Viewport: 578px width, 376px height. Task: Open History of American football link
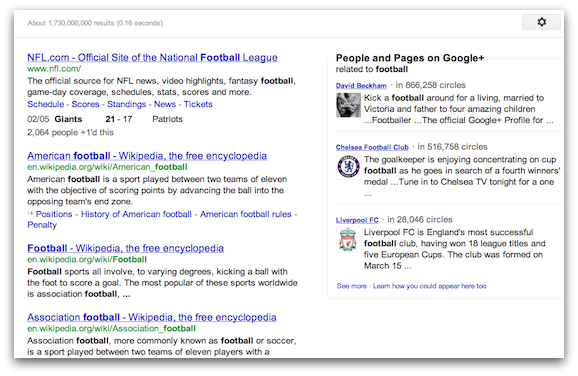pos(136,214)
